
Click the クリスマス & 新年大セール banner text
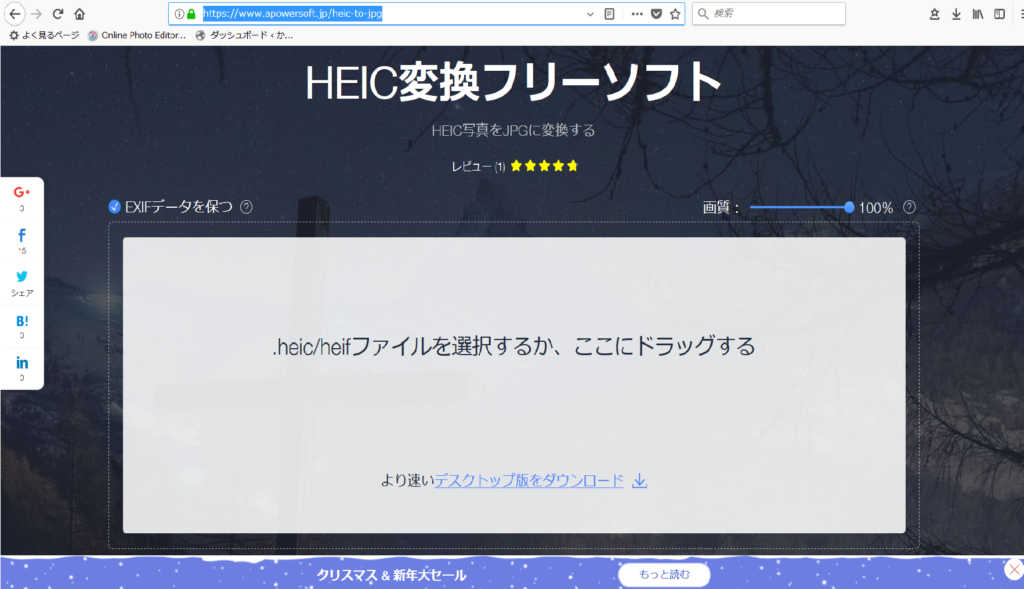coord(391,575)
